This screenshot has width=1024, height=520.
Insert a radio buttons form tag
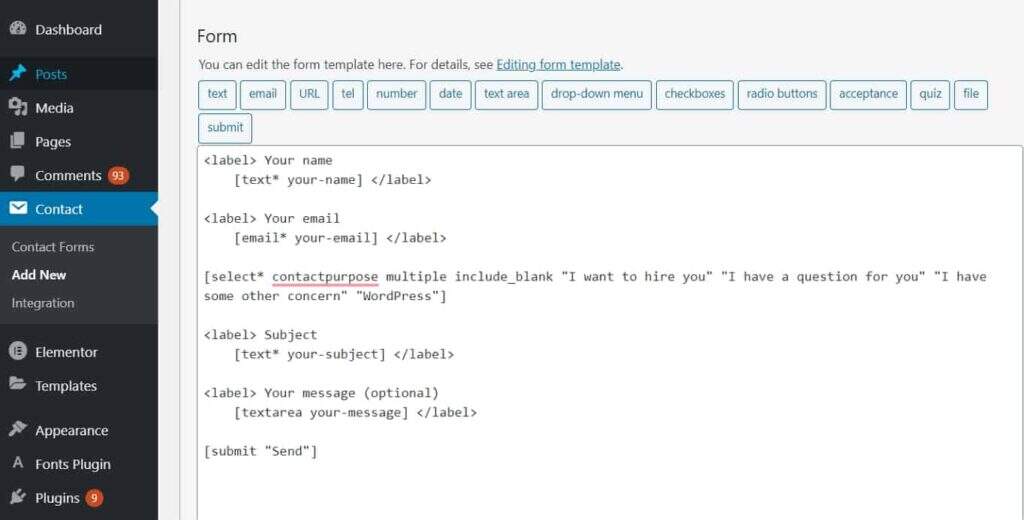tap(782, 94)
